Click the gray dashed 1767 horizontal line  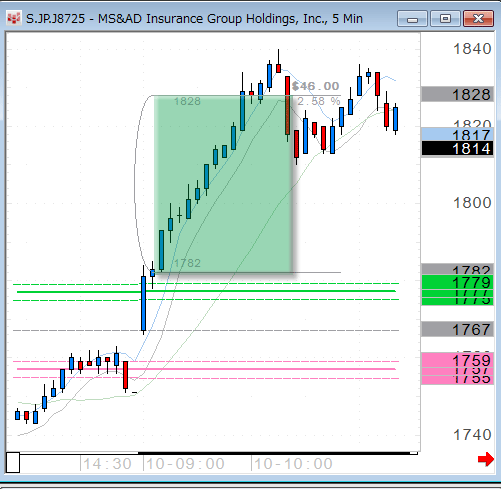[x=206, y=330]
